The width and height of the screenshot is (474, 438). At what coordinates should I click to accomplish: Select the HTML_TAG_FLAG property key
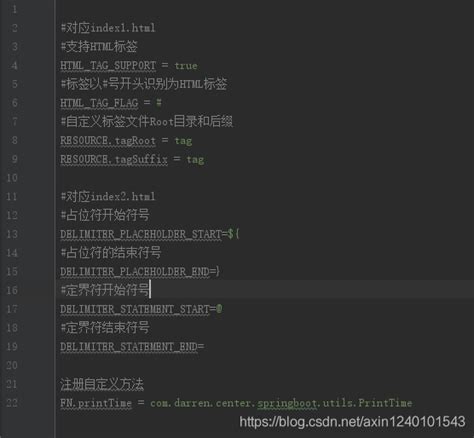tap(99, 103)
